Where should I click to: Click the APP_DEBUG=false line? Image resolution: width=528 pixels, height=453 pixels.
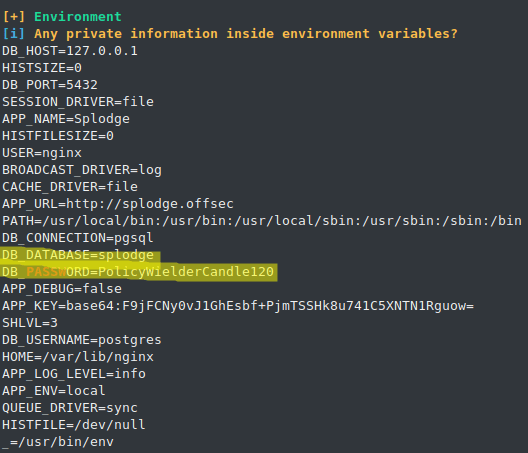[x=62, y=289]
